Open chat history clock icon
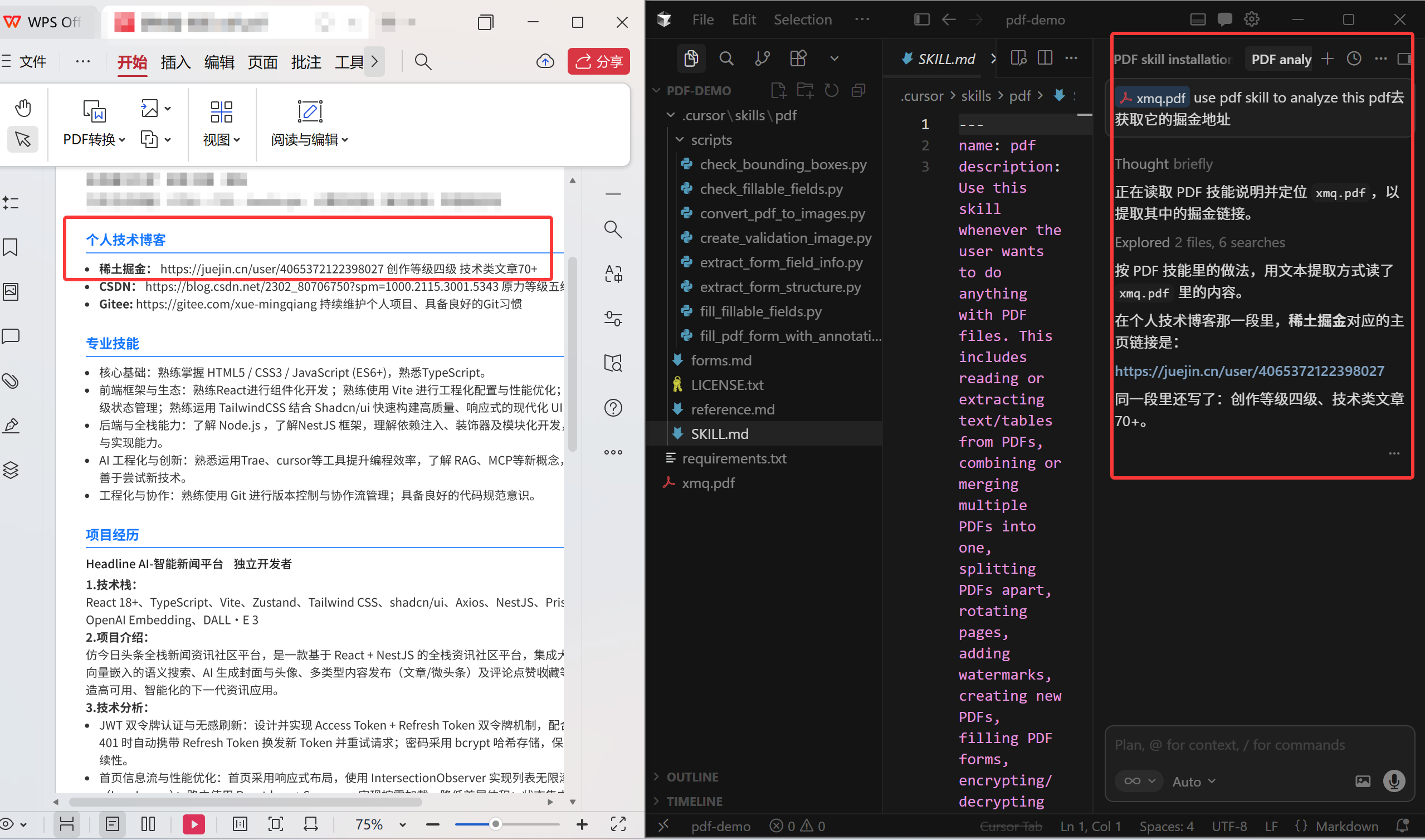1425x840 pixels. click(1354, 59)
